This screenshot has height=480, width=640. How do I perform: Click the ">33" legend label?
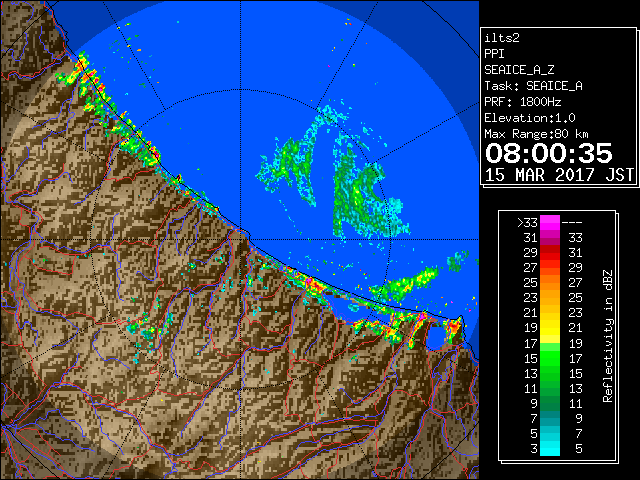(527, 223)
